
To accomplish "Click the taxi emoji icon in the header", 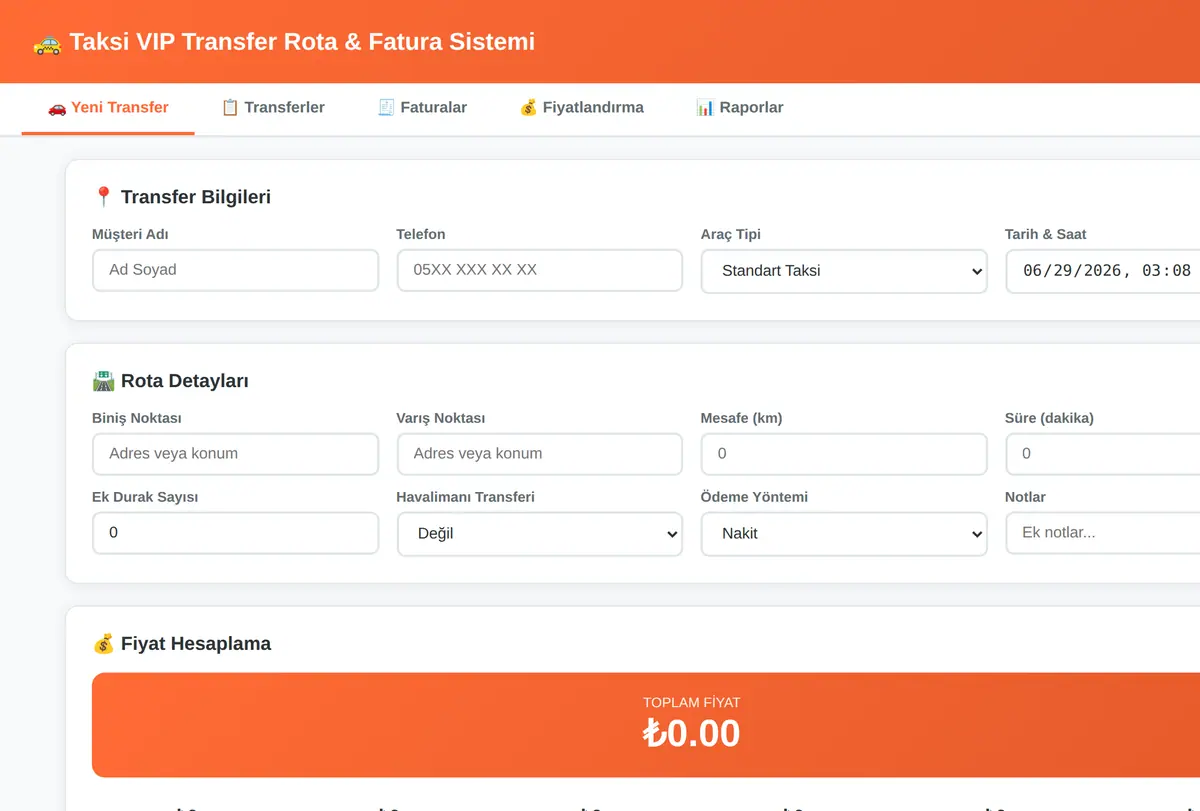I will (46, 42).
